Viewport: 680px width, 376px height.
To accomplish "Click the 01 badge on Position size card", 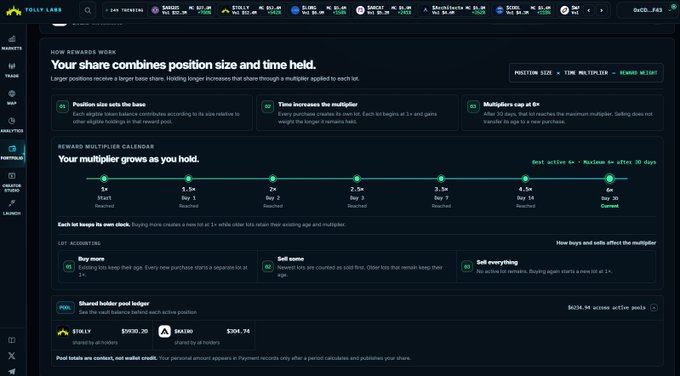I will coord(62,107).
